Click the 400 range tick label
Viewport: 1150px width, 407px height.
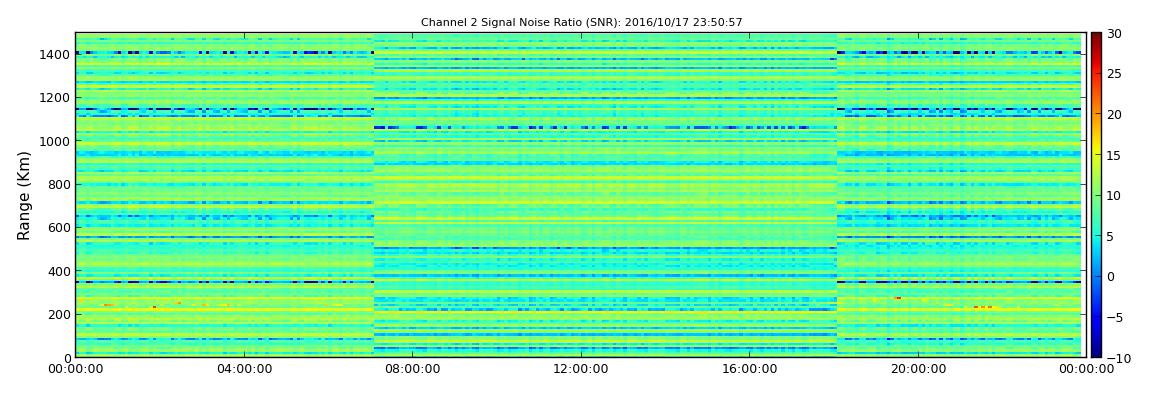[x=59, y=271]
